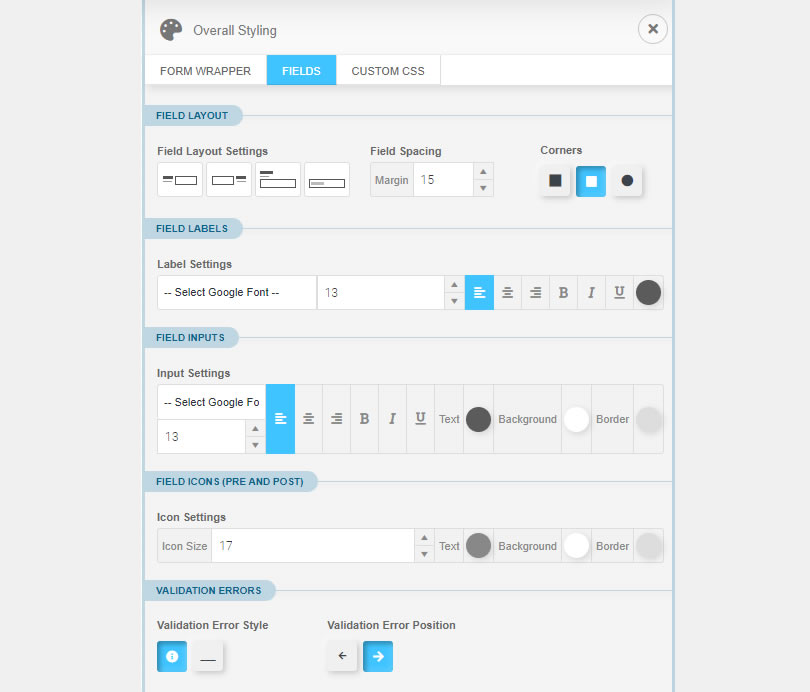This screenshot has height=692, width=810.
Task: Align input text right
Action: tap(336, 419)
